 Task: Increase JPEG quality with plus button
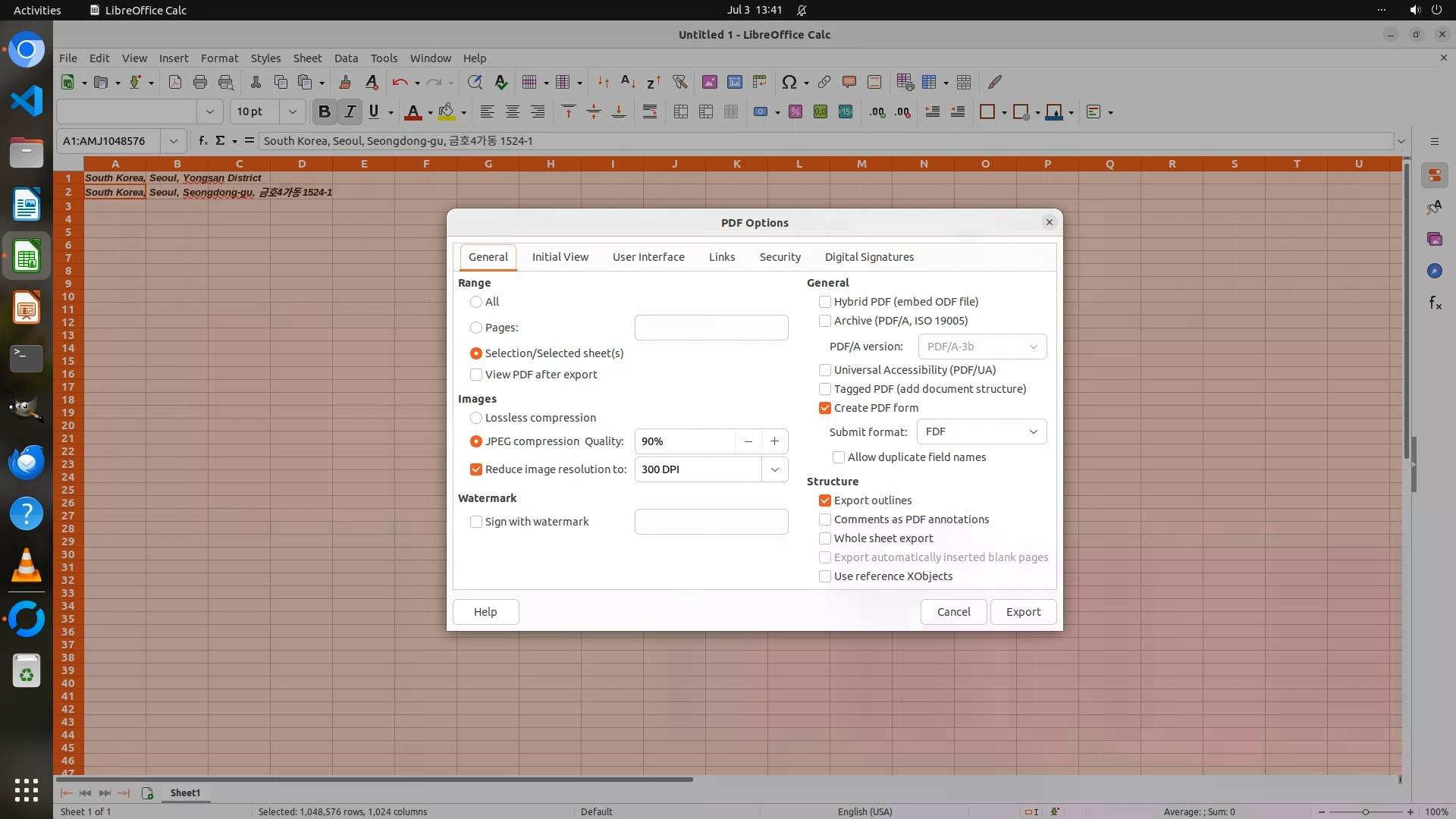click(774, 441)
